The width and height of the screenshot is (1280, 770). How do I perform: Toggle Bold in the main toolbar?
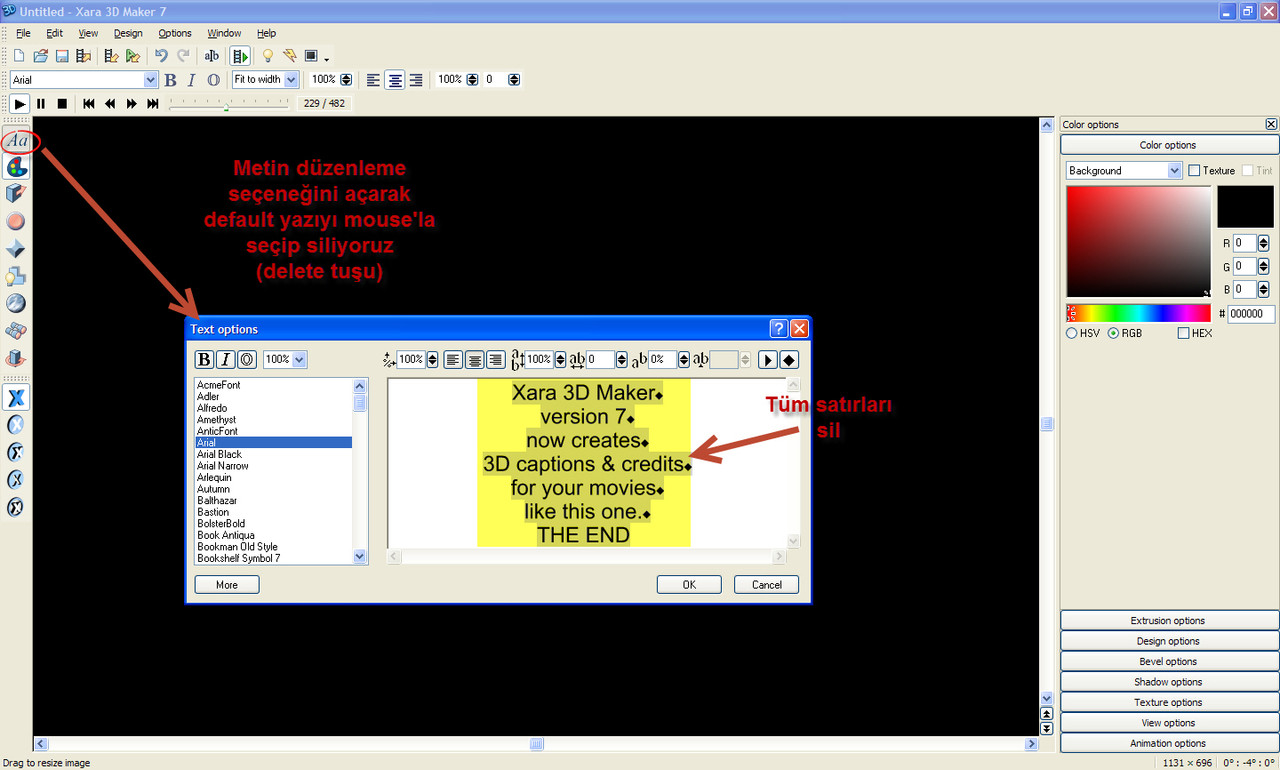point(170,80)
